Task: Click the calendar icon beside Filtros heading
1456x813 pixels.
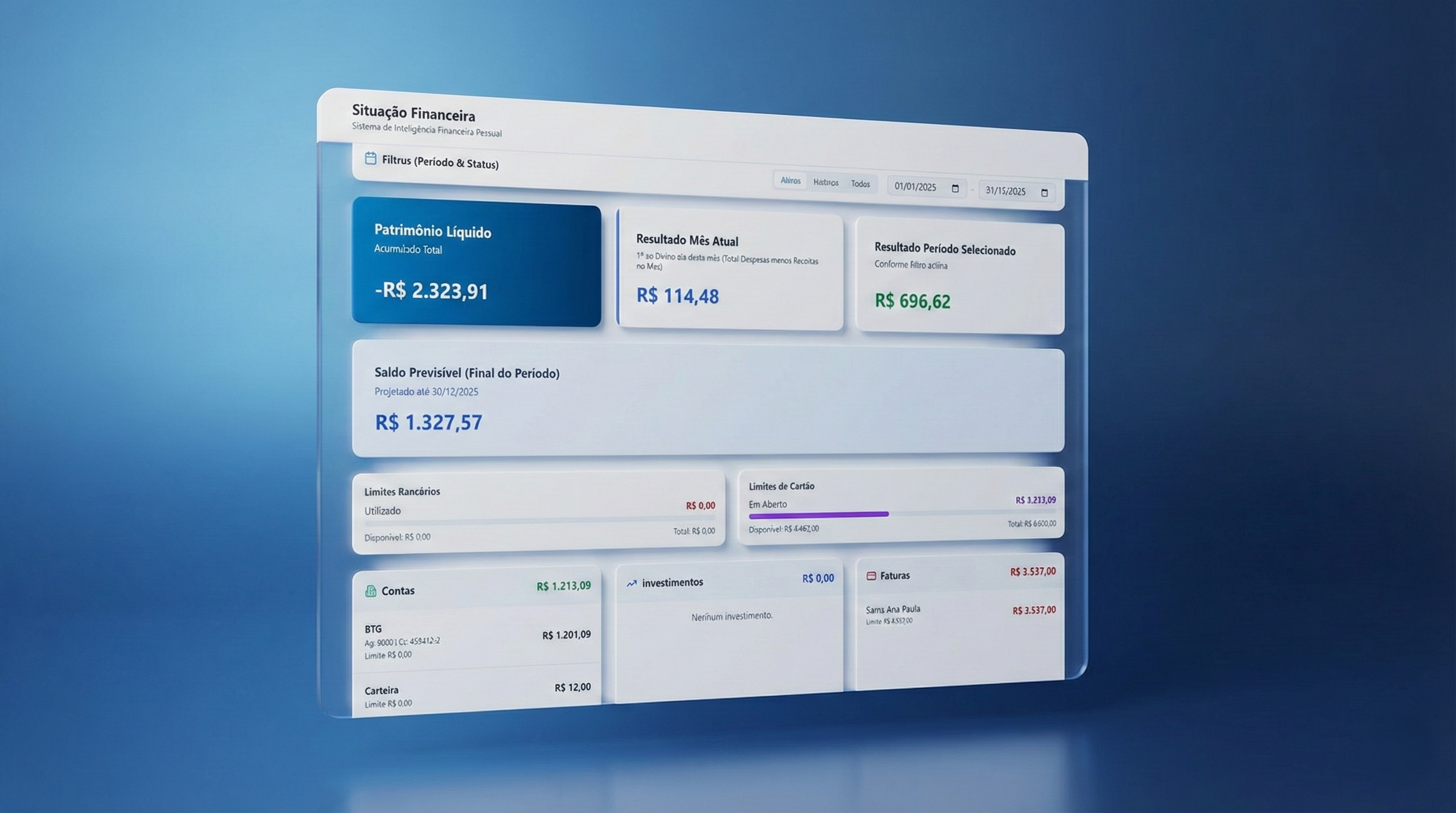Action: 370,158
